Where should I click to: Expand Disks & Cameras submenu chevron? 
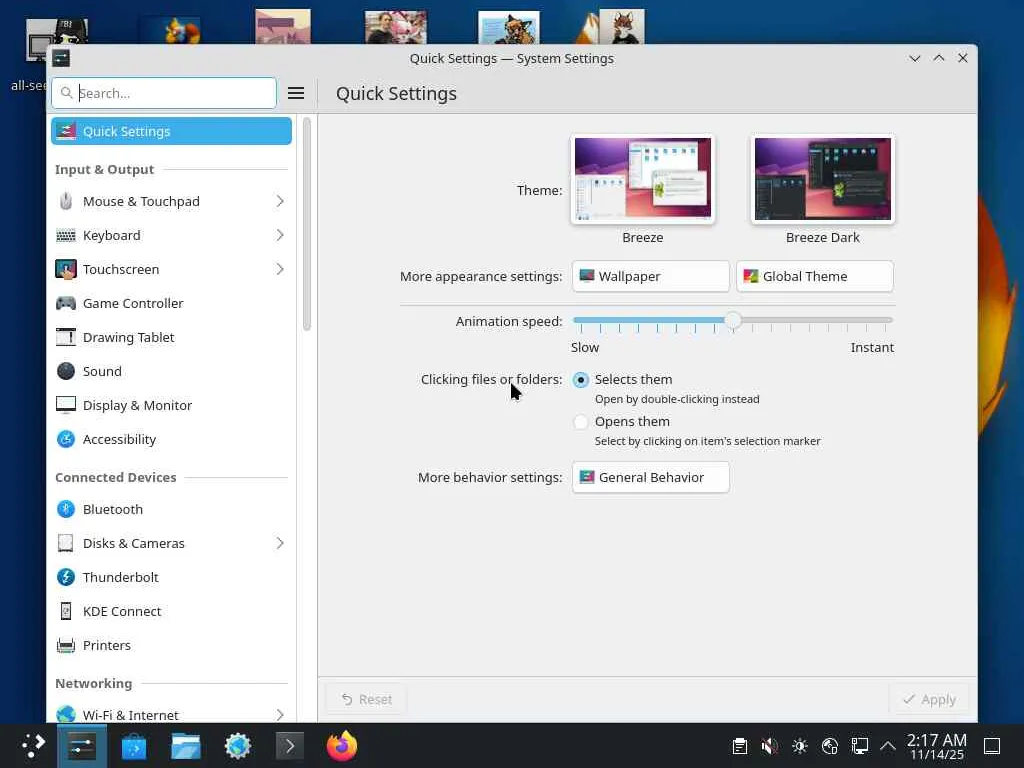pyautogui.click(x=280, y=543)
